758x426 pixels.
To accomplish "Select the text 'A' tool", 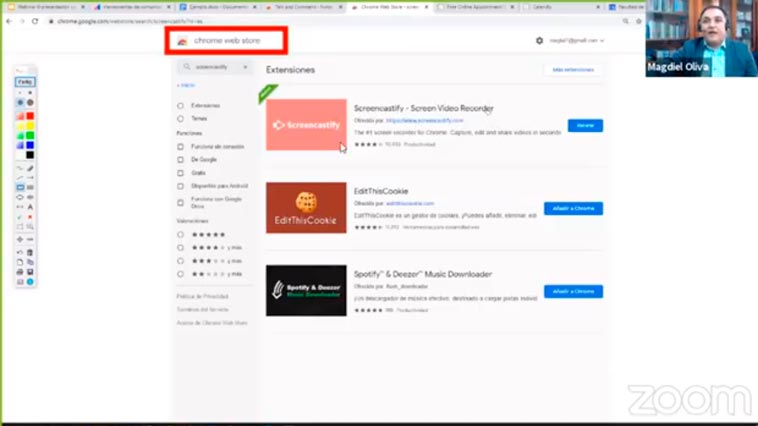I will pos(30,207).
